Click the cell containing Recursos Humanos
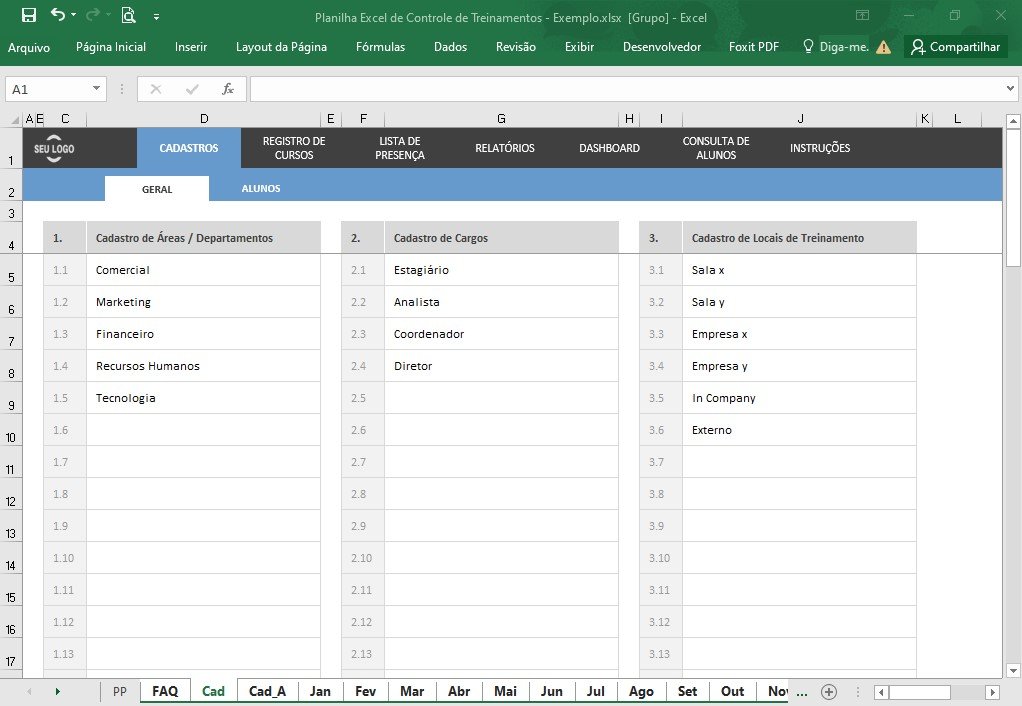Screen dimensions: 1022x706 (203, 366)
